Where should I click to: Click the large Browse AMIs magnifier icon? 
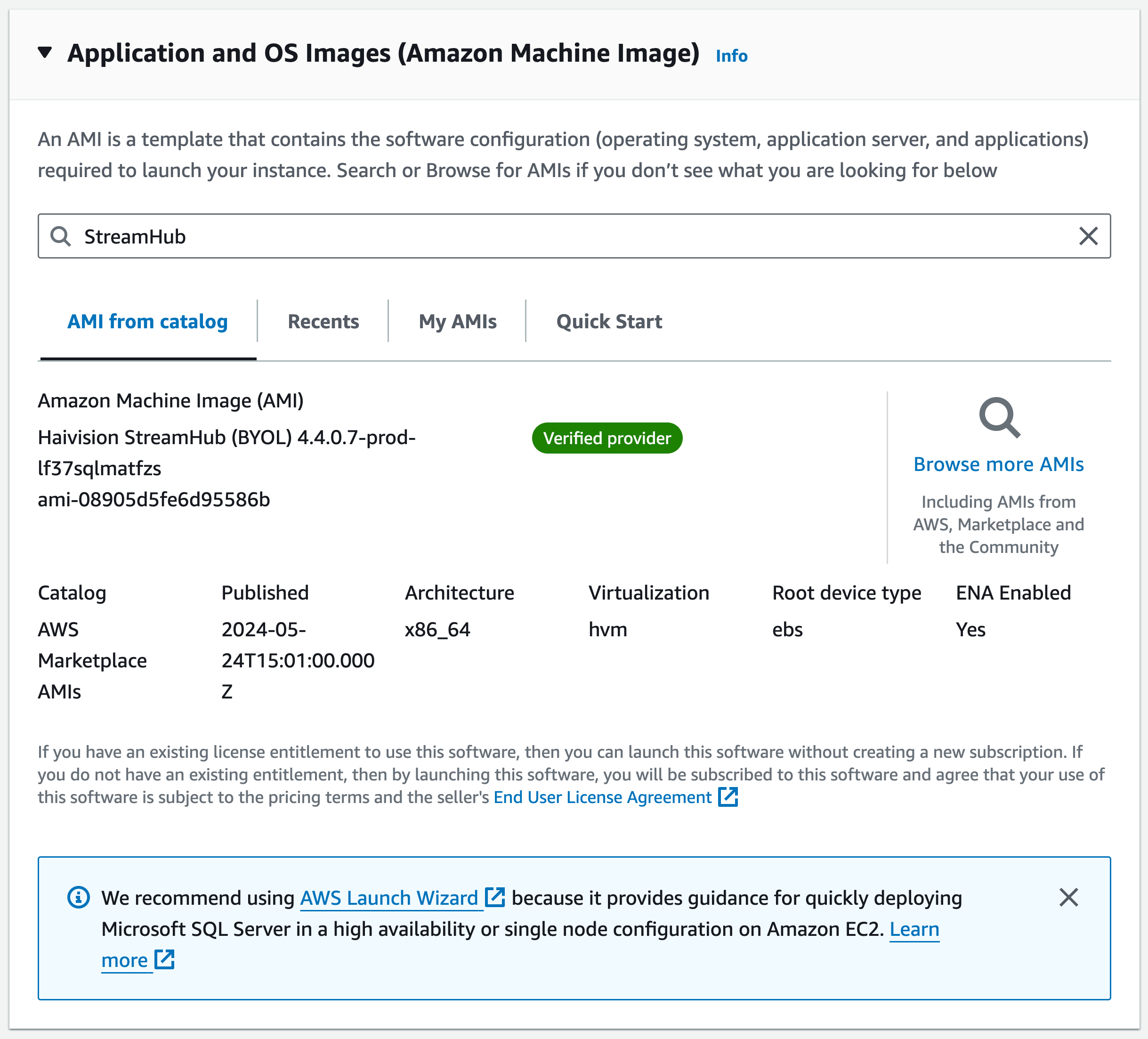(x=999, y=418)
